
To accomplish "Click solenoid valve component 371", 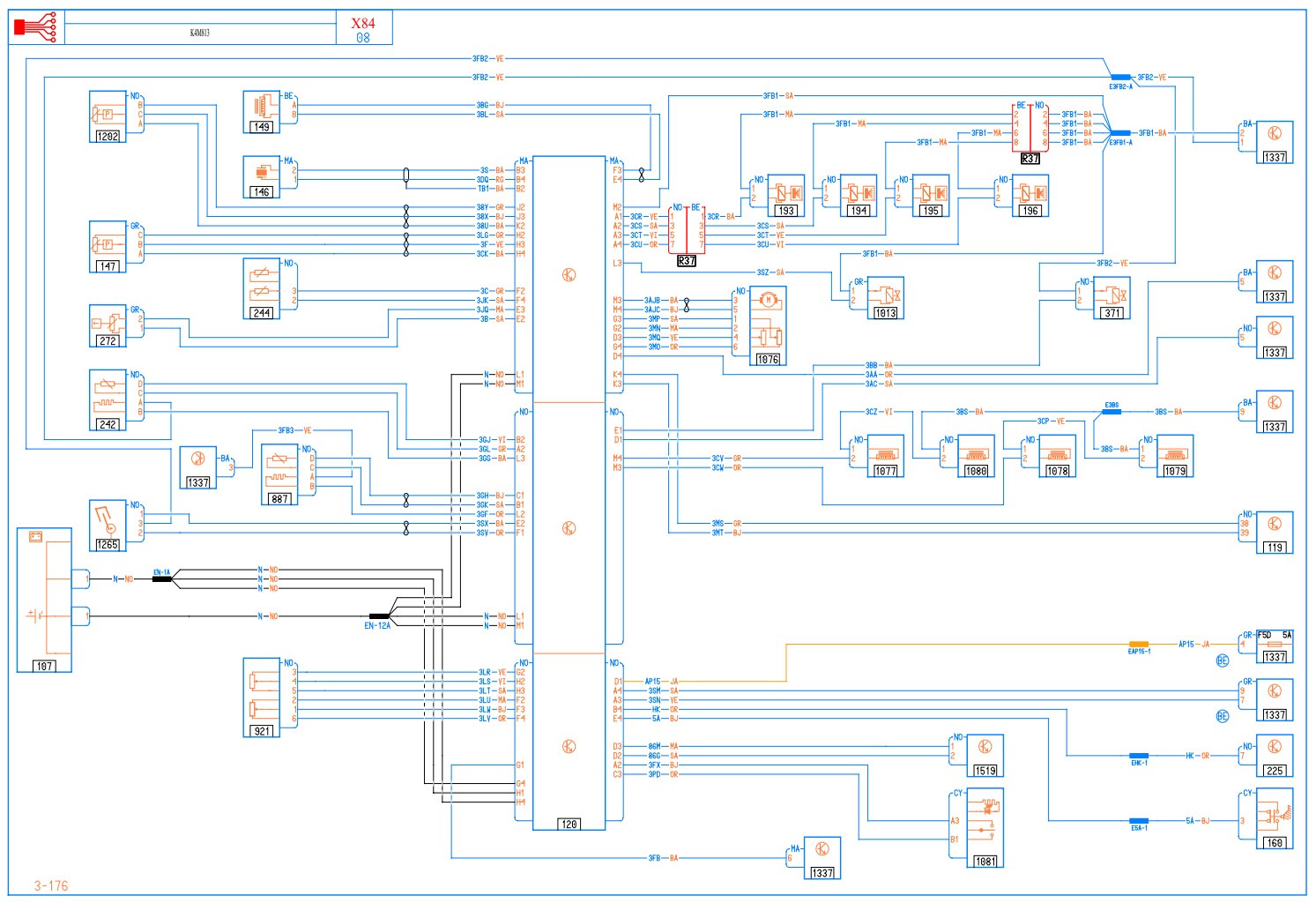I will (x=1112, y=298).
